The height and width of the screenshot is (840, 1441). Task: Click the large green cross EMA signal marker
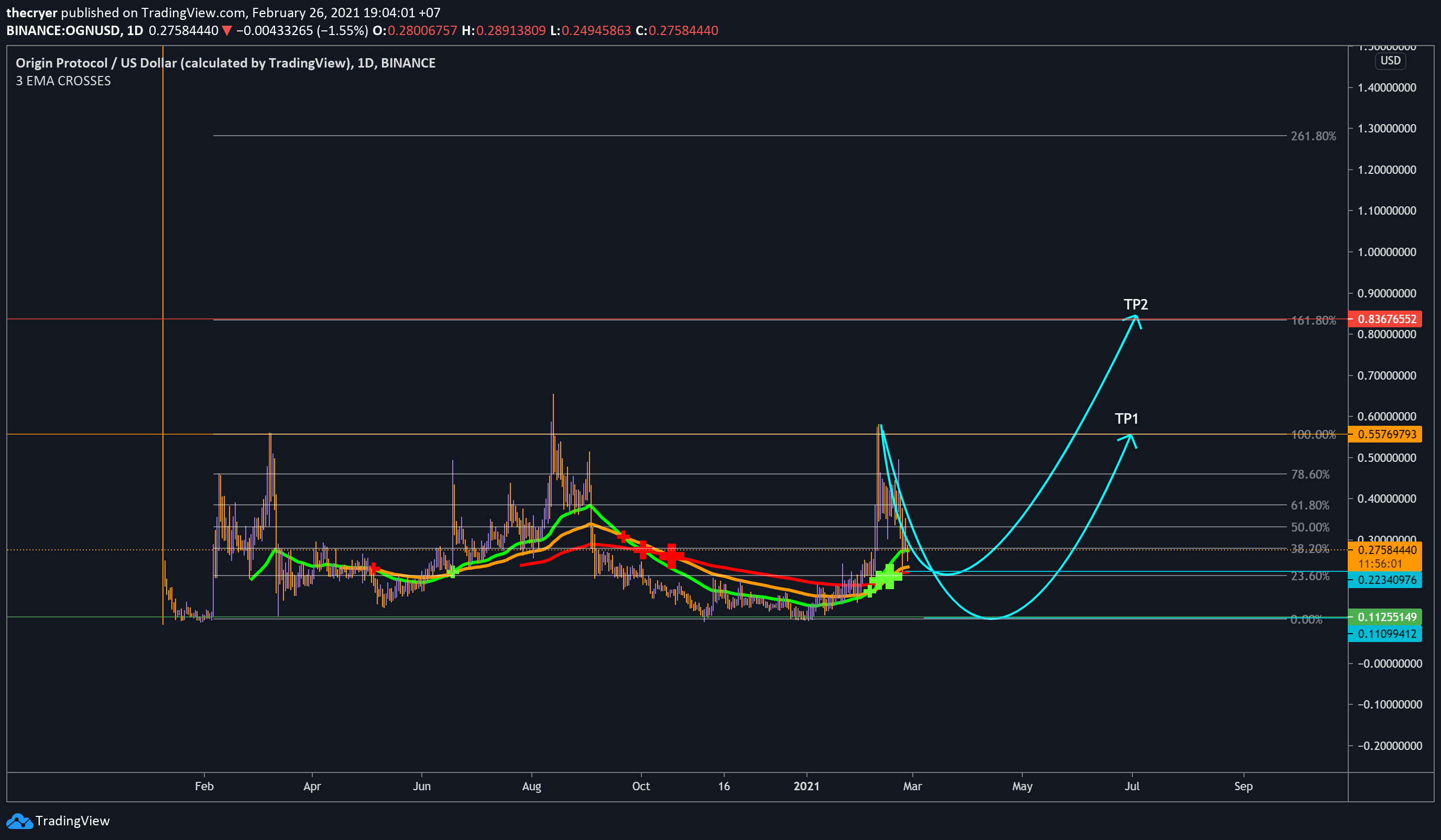coord(889,577)
